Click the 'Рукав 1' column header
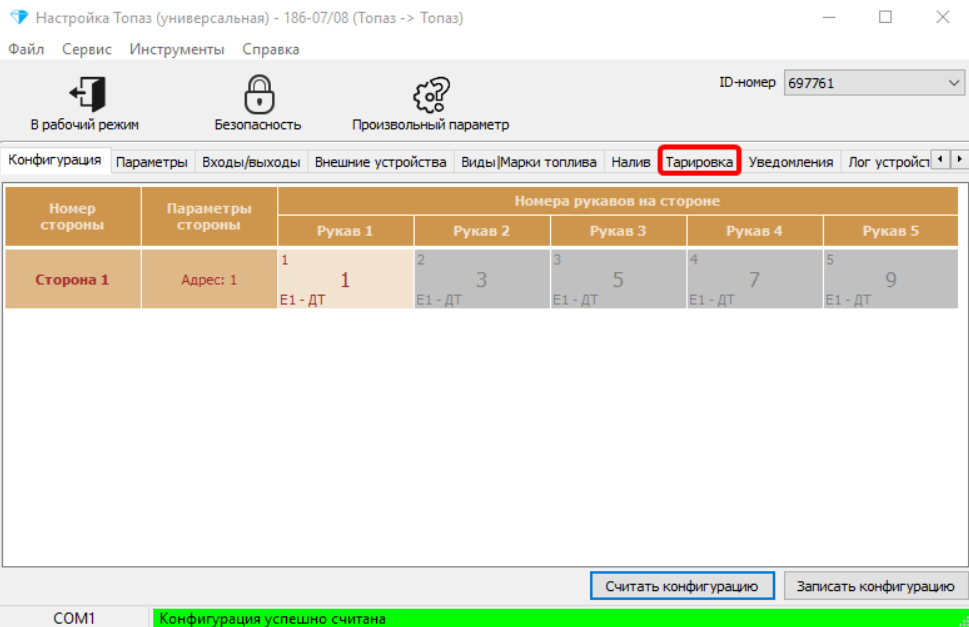969x627 pixels. point(345,231)
